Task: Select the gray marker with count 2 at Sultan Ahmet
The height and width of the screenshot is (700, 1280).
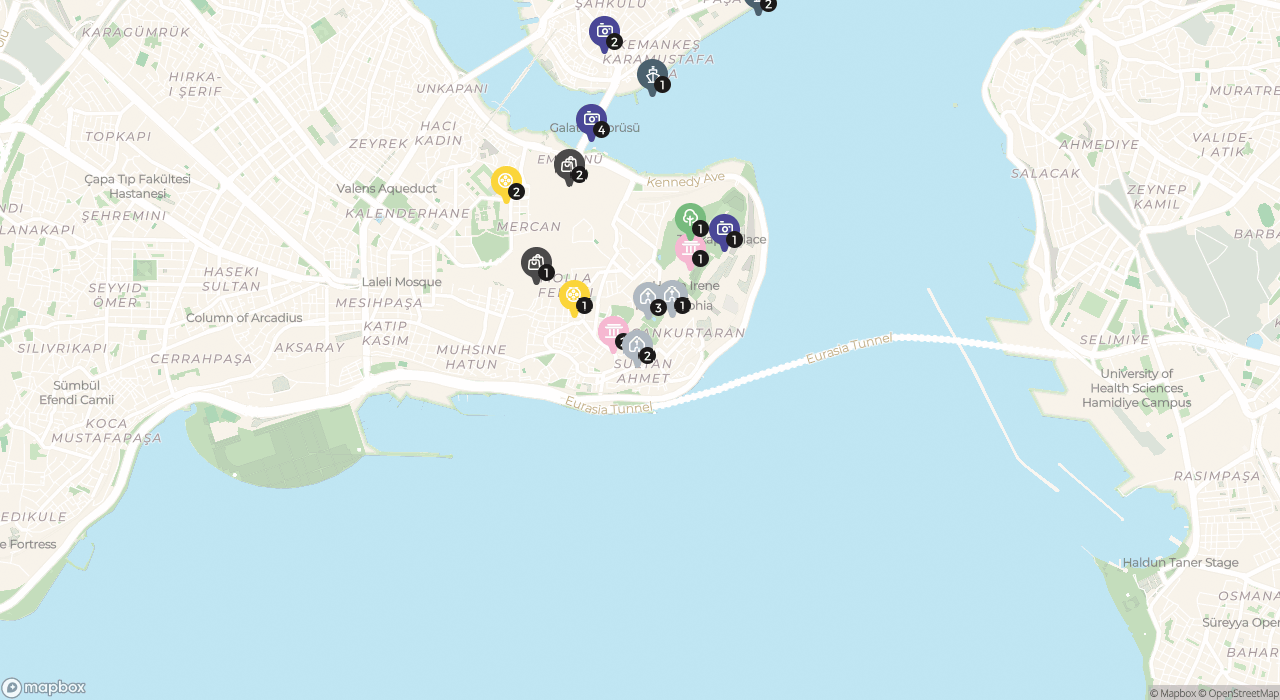Action: pos(637,347)
